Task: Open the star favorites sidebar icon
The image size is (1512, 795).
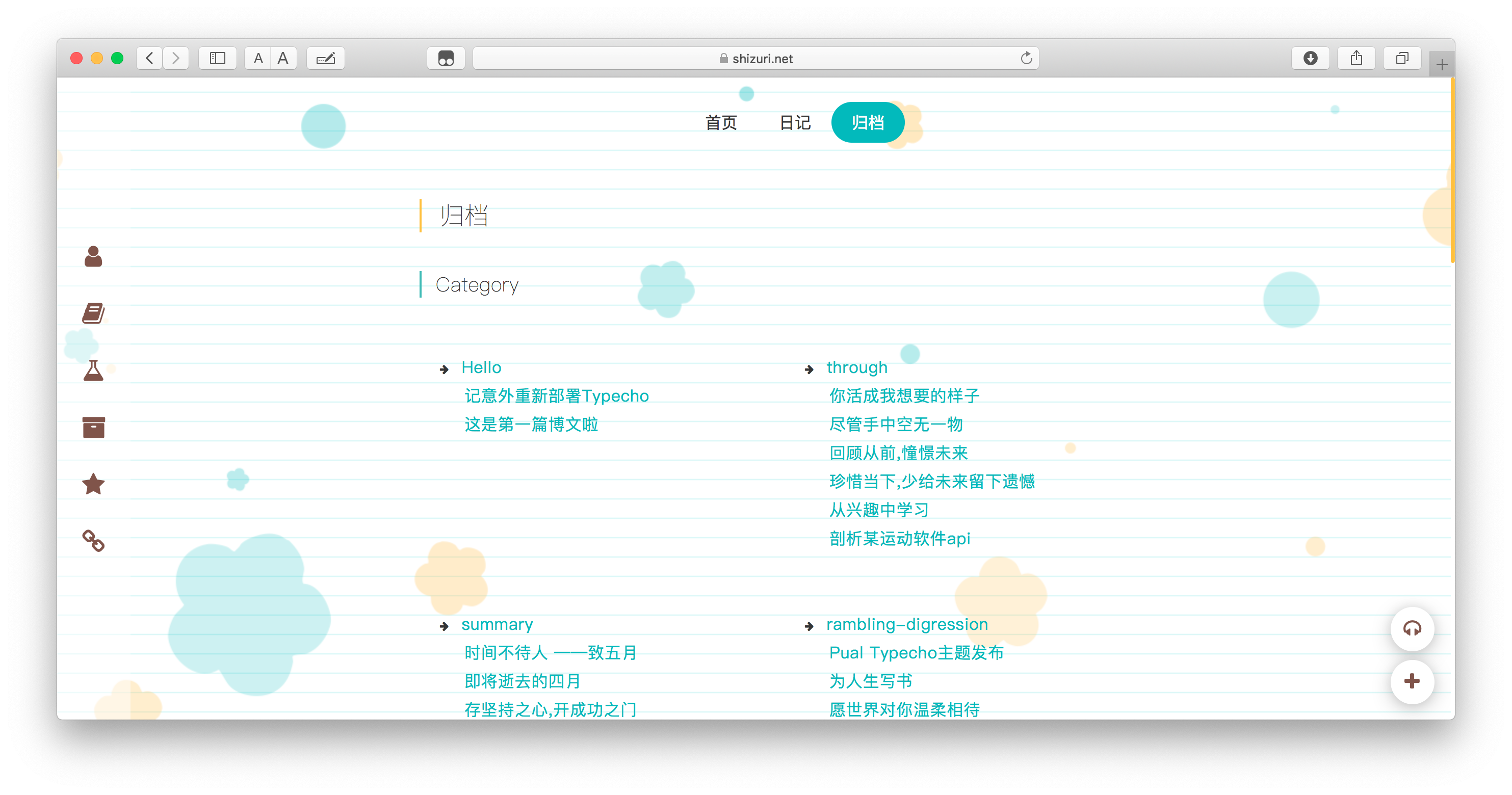Action: click(93, 484)
